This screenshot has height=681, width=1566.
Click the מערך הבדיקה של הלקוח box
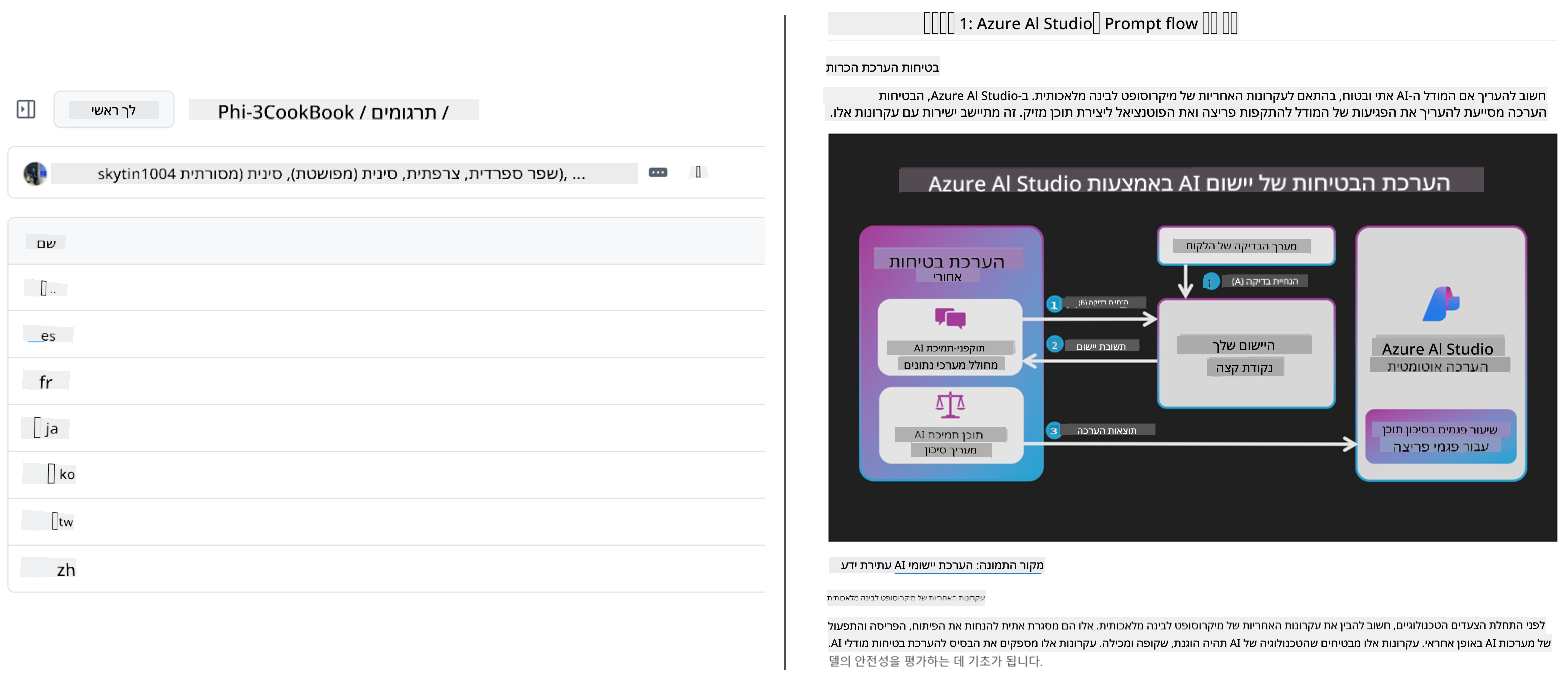pos(1246,245)
